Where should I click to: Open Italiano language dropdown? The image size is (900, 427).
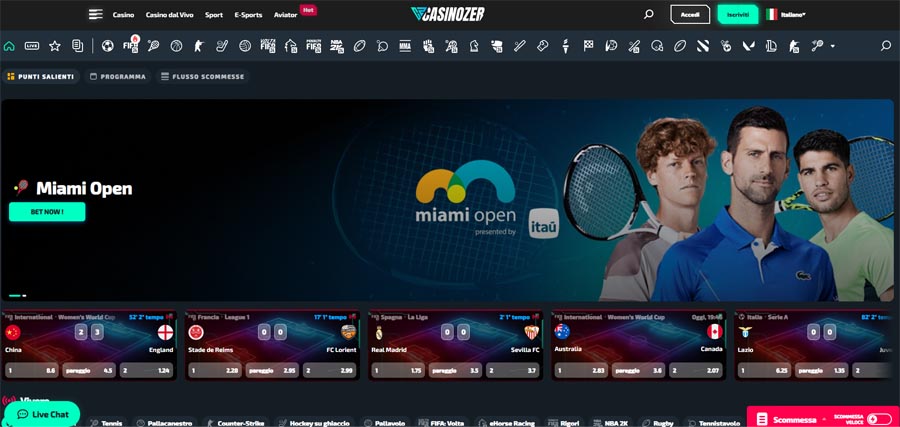tap(786, 14)
